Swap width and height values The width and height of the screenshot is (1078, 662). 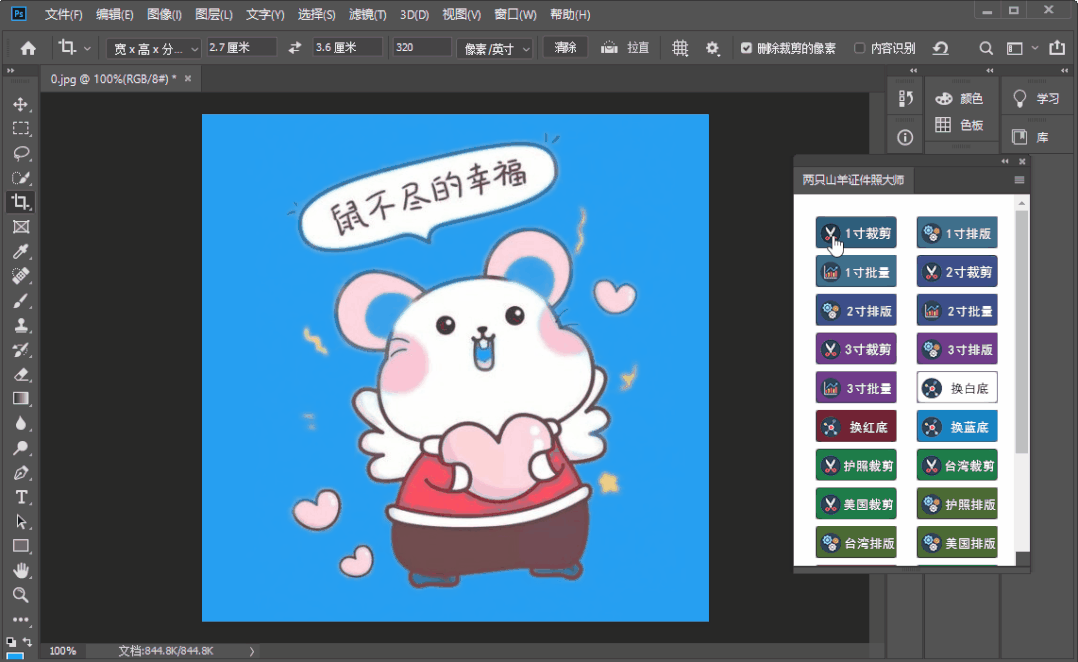click(x=294, y=47)
